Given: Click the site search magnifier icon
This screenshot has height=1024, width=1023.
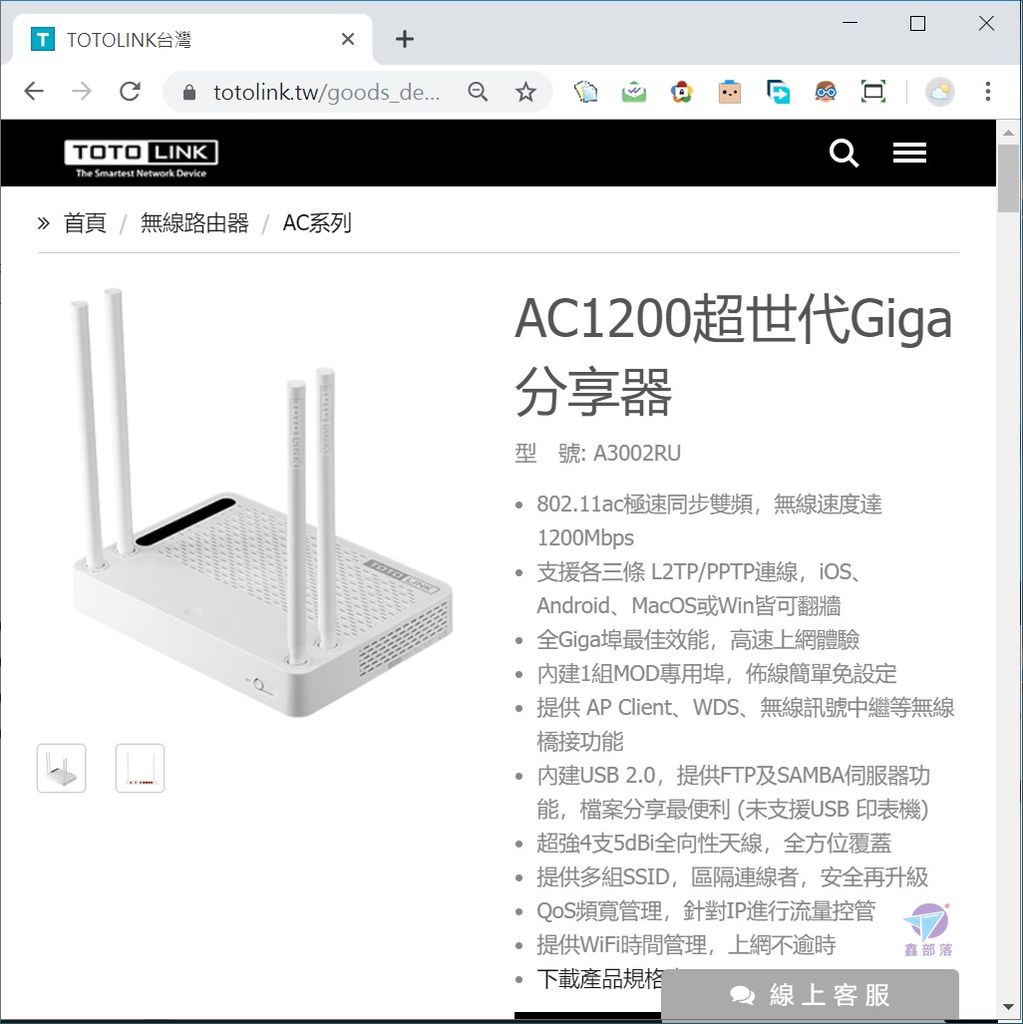Looking at the screenshot, I should [843, 153].
